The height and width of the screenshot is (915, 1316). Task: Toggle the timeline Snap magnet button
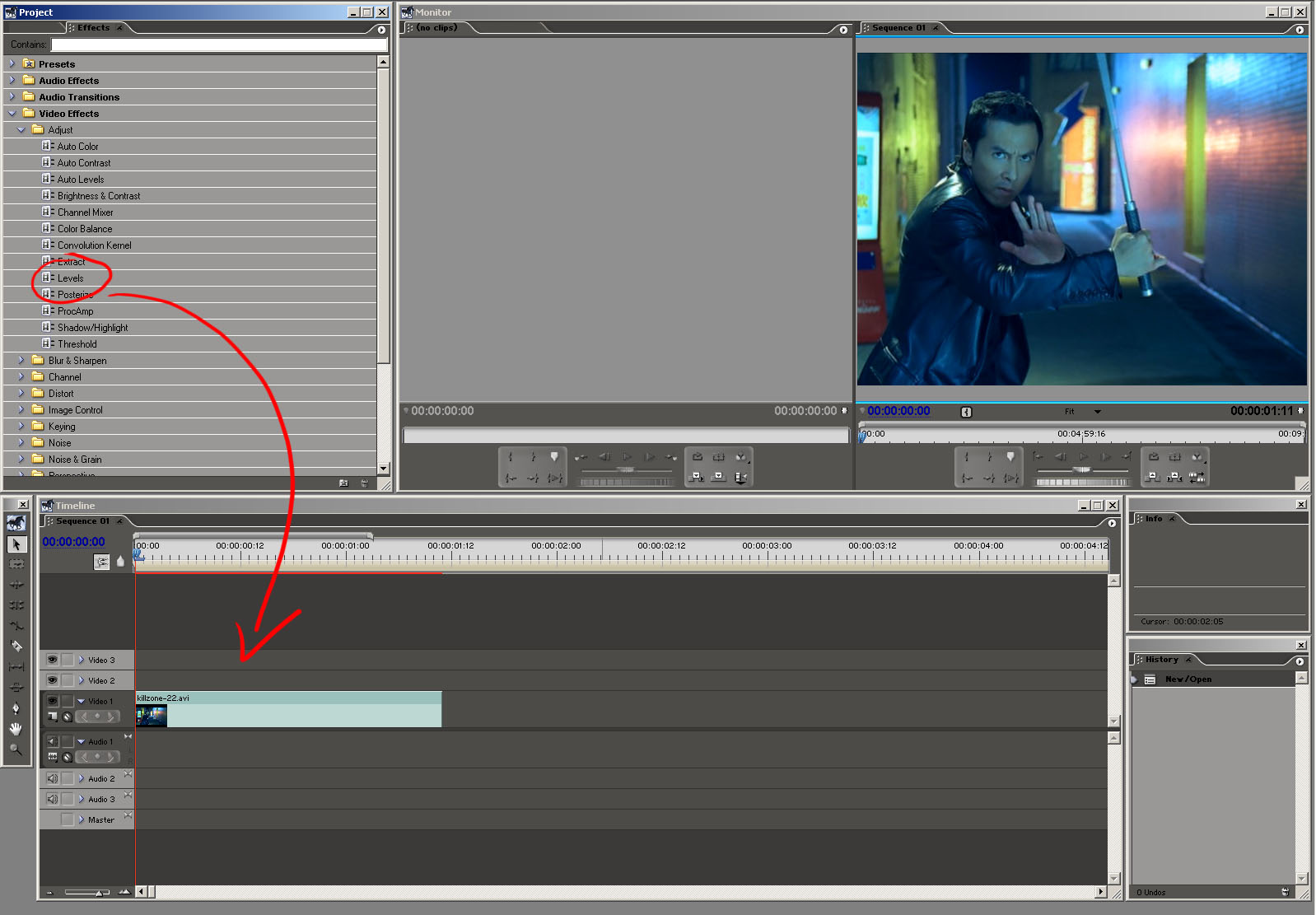click(101, 562)
